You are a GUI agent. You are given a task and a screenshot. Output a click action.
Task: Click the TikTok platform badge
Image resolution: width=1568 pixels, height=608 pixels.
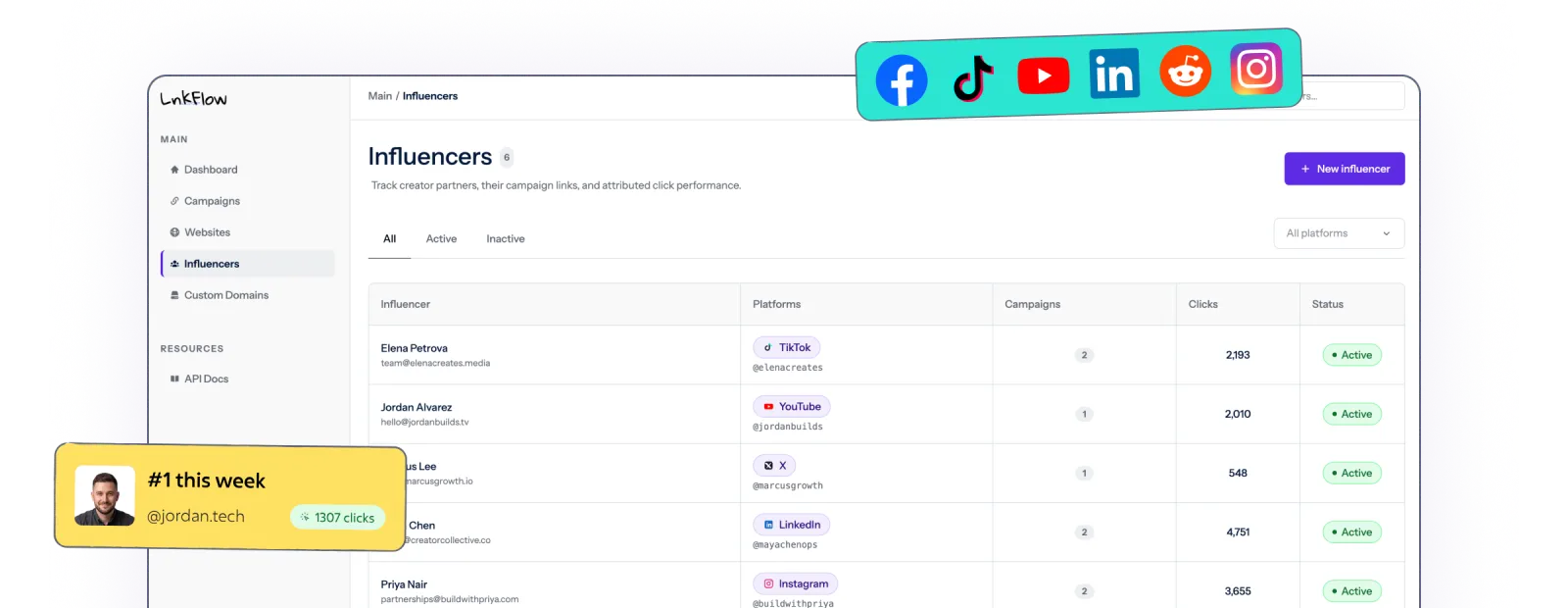pyautogui.click(x=786, y=347)
